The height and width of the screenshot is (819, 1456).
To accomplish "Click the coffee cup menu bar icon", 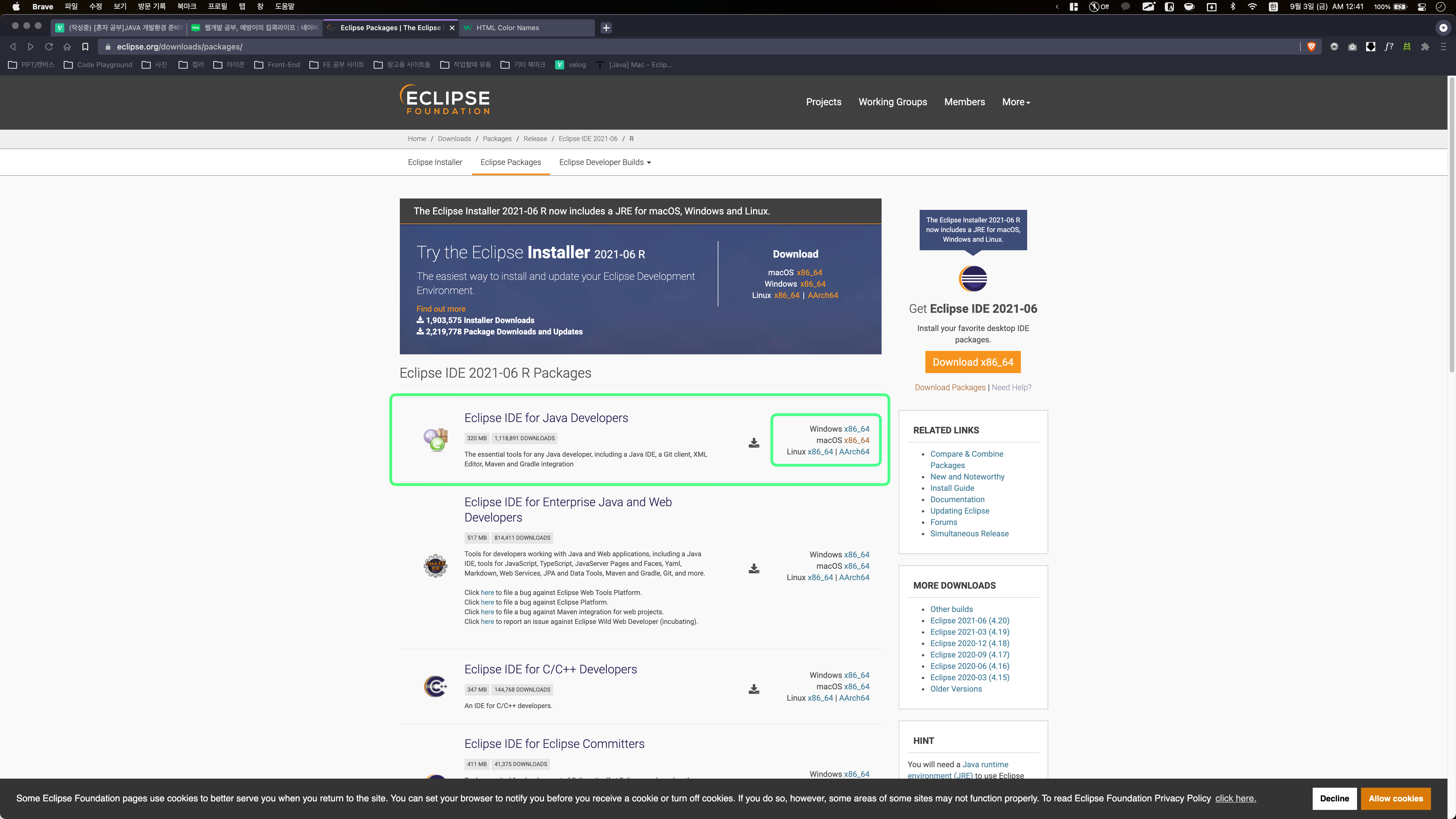I will pos(1189,7).
